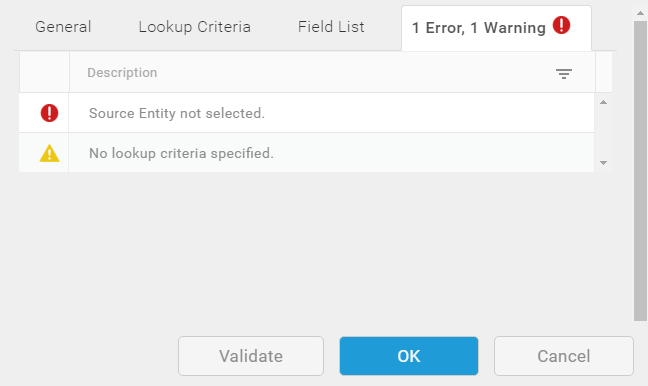Image resolution: width=648 pixels, height=386 pixels.
Task: Confirm with the blue OK button
Action: point(409,356)
